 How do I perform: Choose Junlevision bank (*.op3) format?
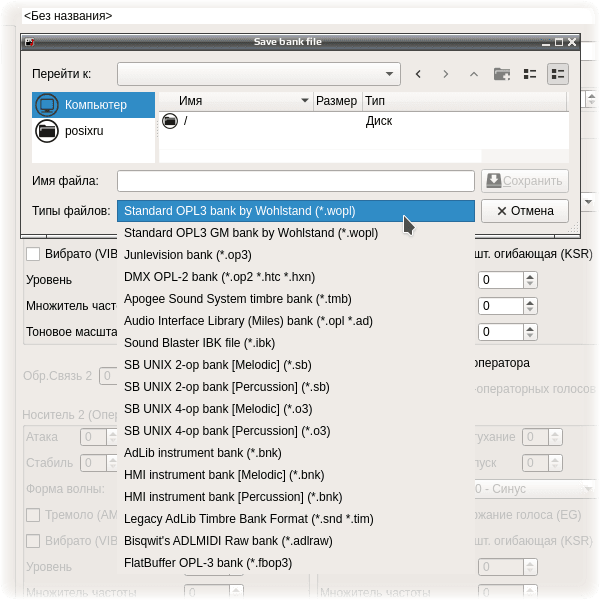pyautogui.click(x=296, y=255)
